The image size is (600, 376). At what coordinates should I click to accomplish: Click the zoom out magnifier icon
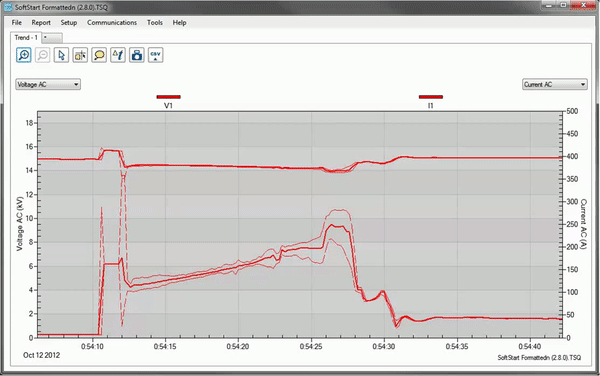pyautogui.click(x=42, y=55)
